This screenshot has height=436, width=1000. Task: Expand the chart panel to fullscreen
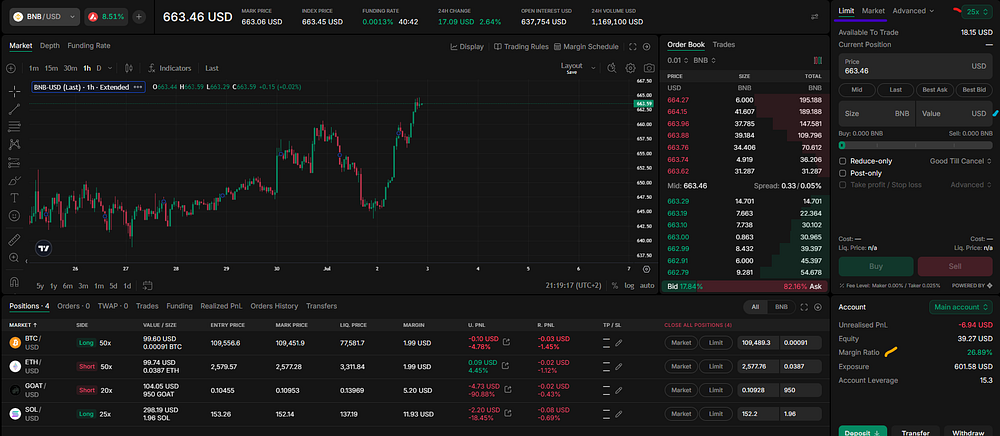(x=633, y=47)
